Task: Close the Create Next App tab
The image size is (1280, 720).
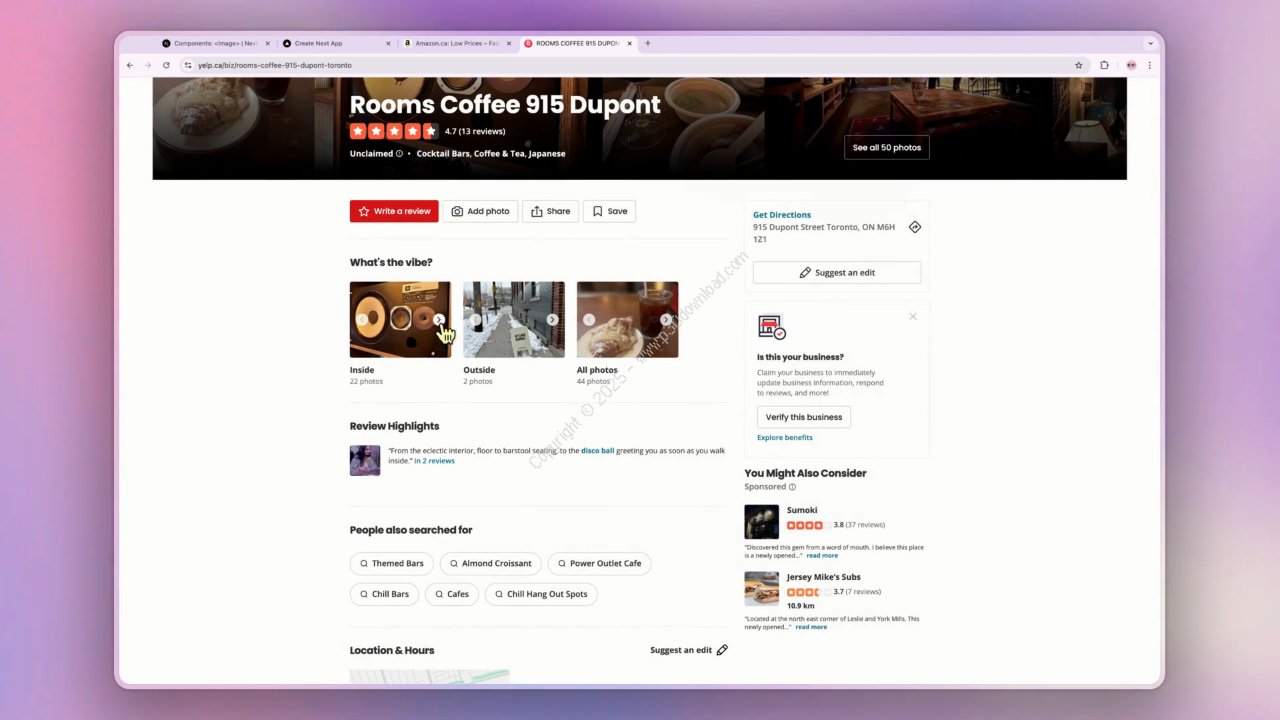Action: point(388,43)
